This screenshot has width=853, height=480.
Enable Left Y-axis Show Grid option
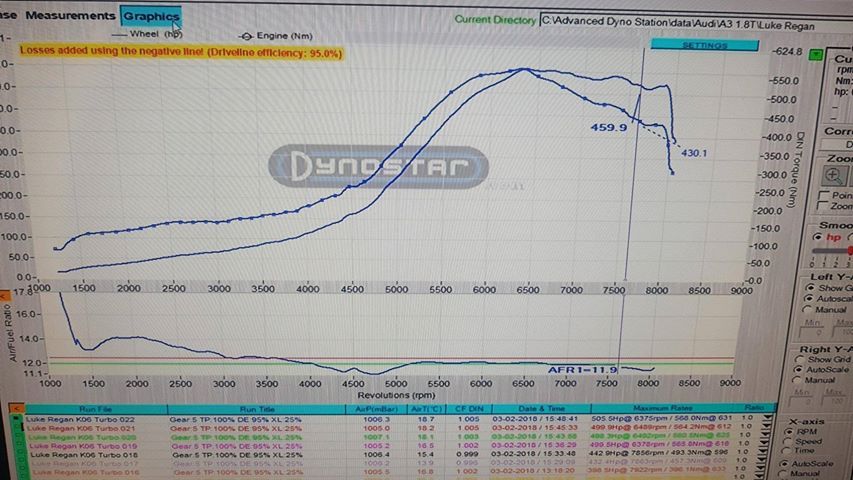[x=810, y=288]
